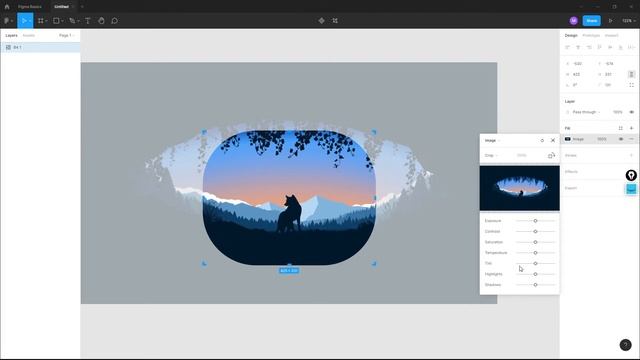Screen dimensions: 640x360
Task: Select the Pen tool
Action: pos(72,21)
